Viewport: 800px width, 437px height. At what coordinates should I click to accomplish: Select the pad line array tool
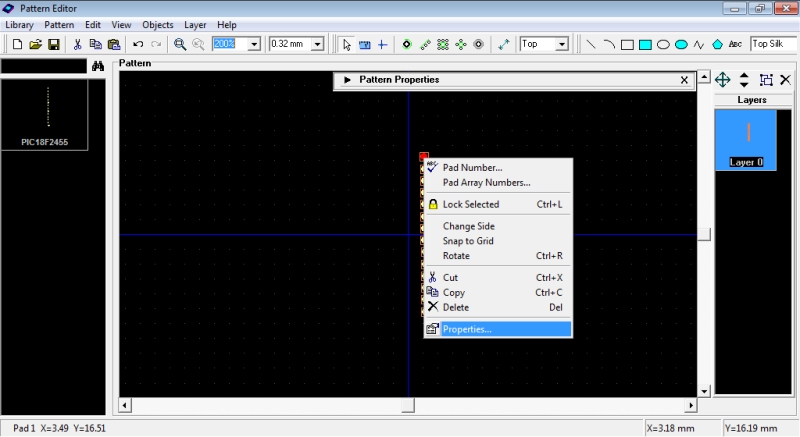tap(425, 44)
